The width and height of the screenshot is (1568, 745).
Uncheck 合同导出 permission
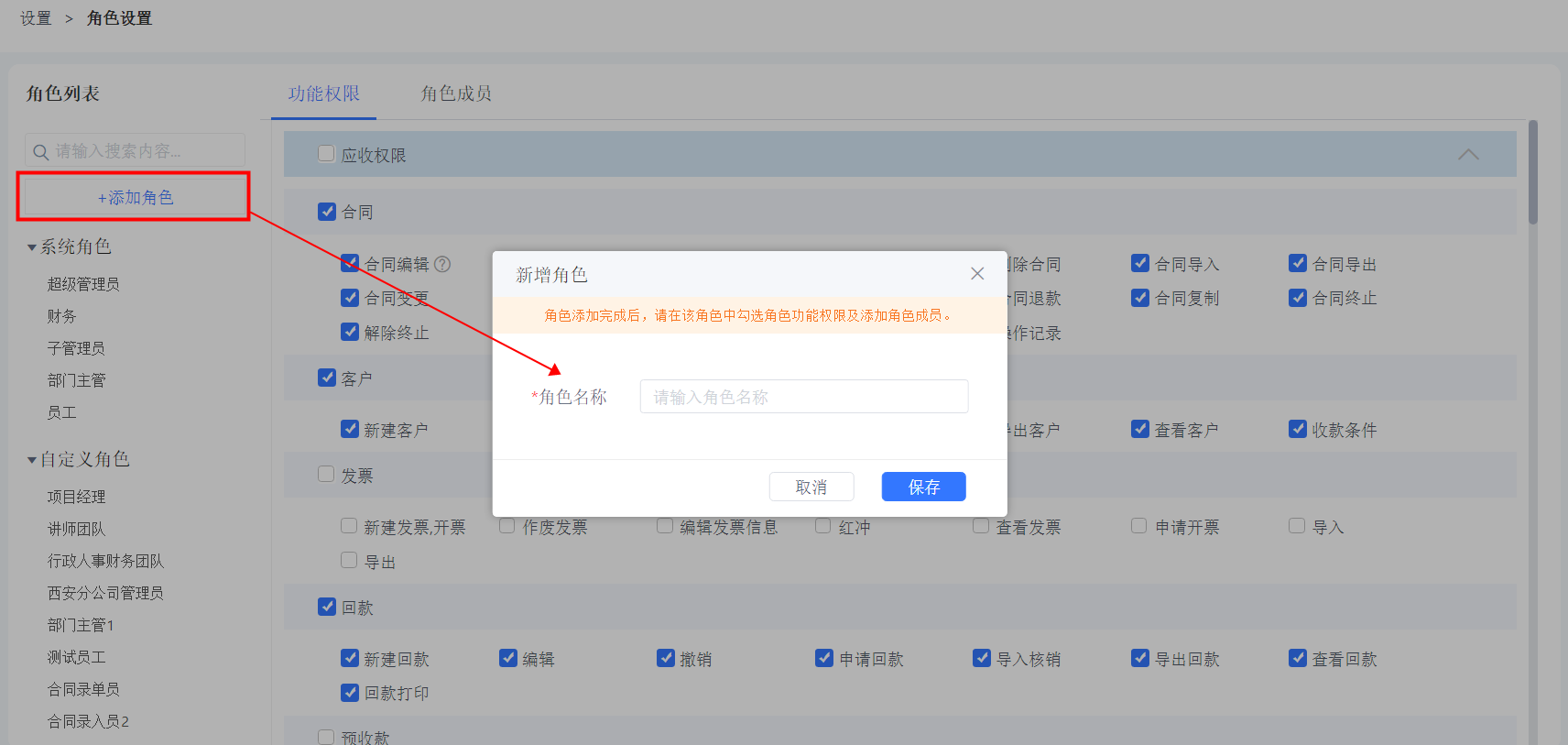1298,263
